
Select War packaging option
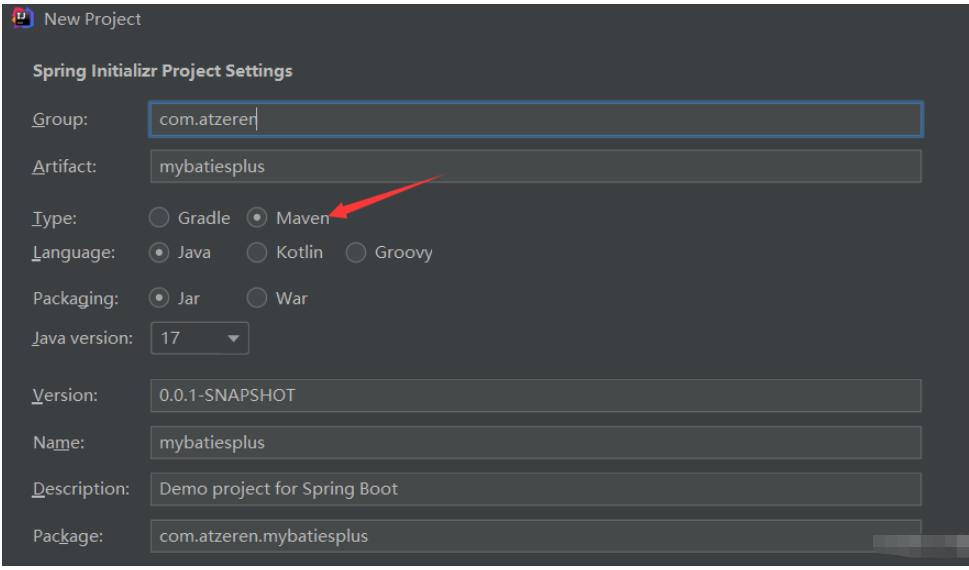coord(257,298)
